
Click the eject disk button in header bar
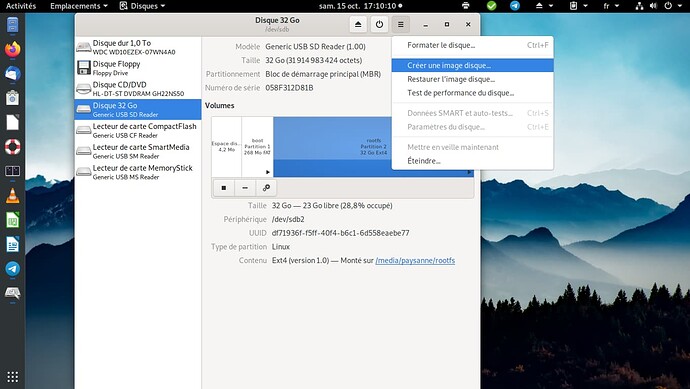(x=358, y=25)
